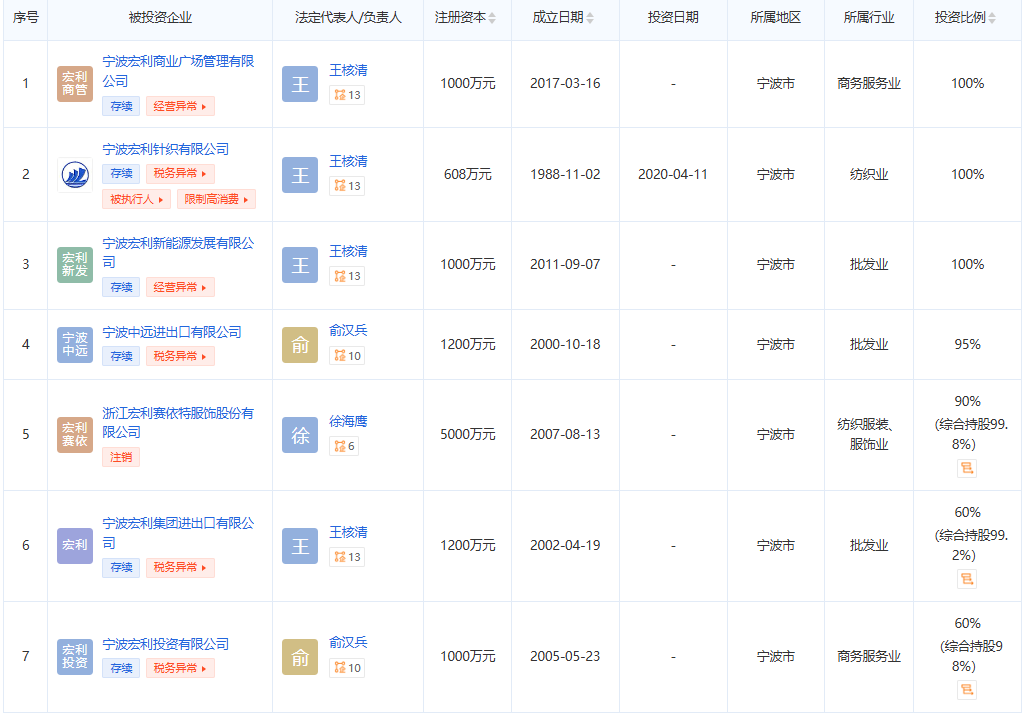
Task: Click the related-companies badge 10 in row 7
Action: click(347, 668)
